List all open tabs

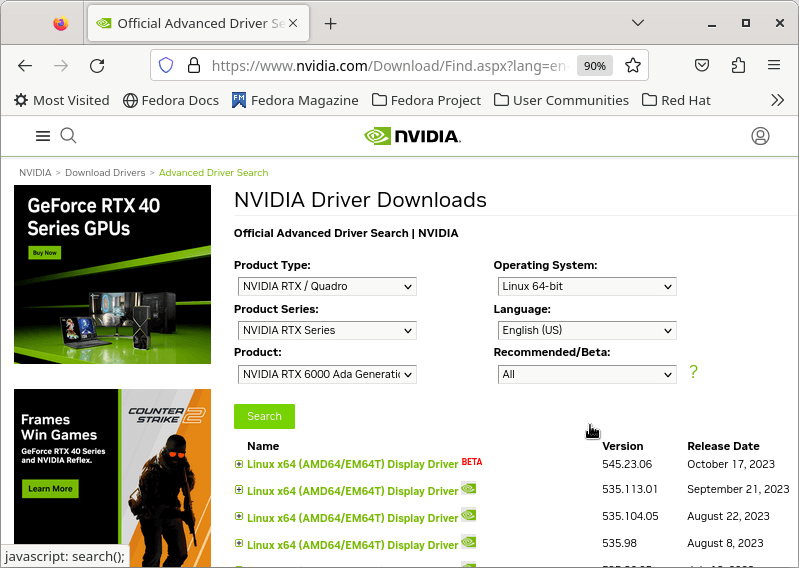point(637,23)
